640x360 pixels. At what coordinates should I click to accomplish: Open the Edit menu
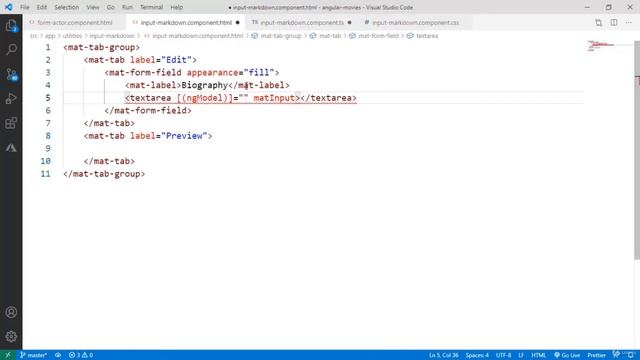click(x=42, y=7)
